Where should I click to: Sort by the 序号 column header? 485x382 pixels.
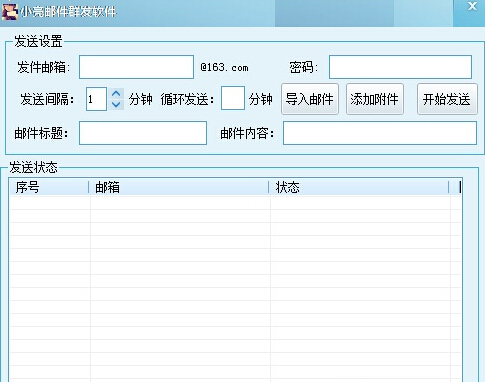pos(49,187)
